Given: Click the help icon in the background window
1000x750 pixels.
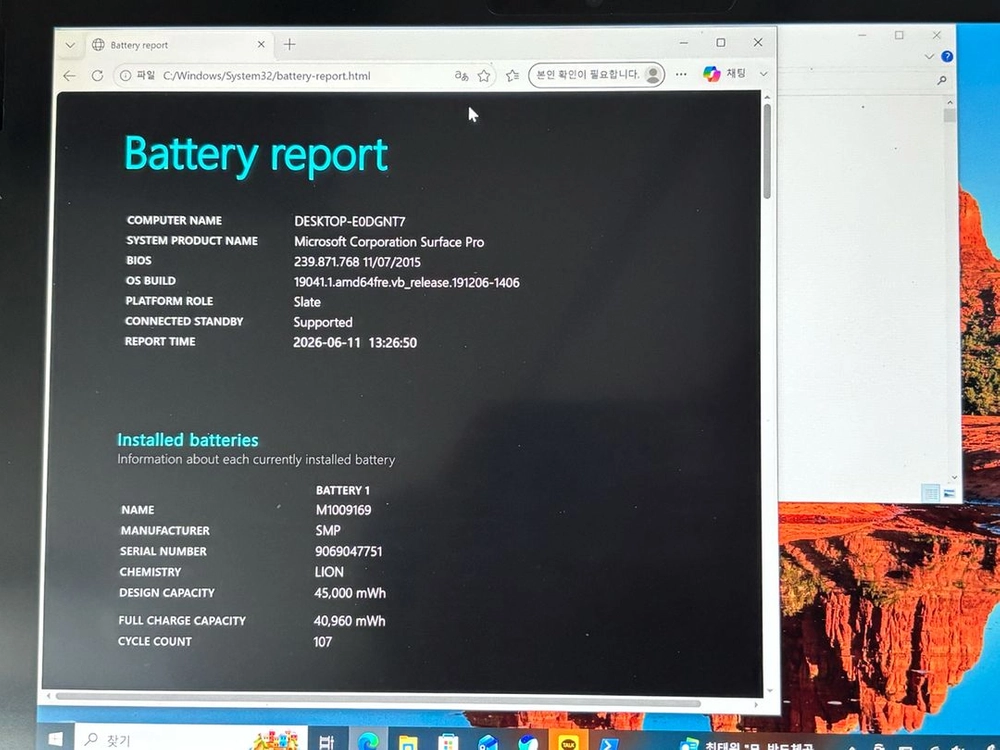Looking at the screenshot, I should 947,56.
